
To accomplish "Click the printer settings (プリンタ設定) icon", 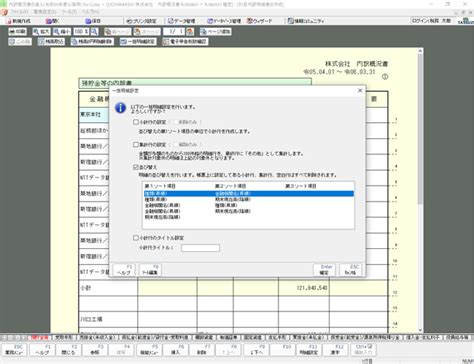I will [x=129, y=21].
